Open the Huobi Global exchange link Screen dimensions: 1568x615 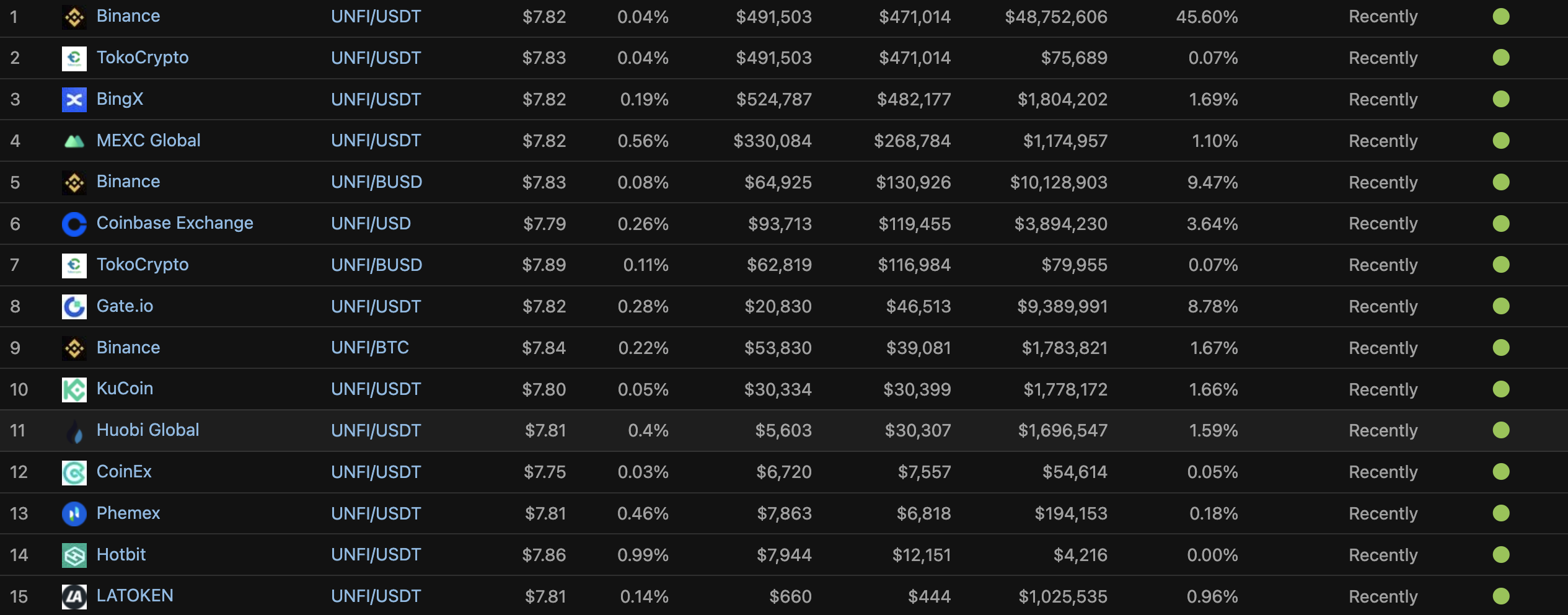click(148, 430)
